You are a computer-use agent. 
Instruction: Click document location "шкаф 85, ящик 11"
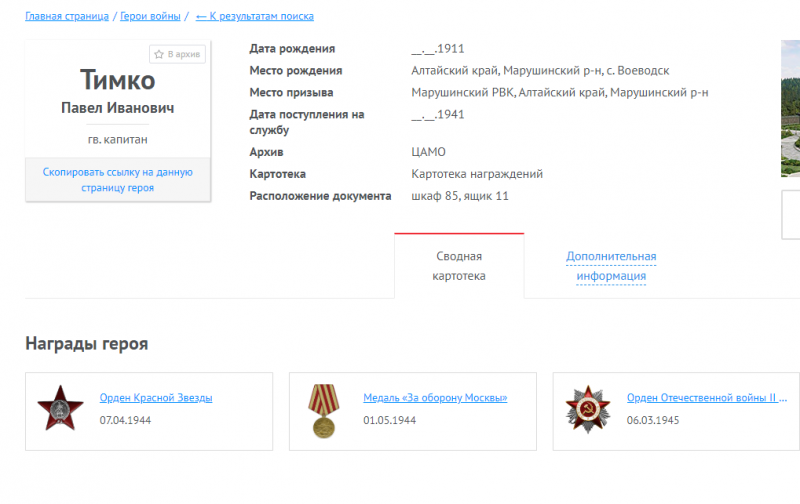click(x=460, y=196)
